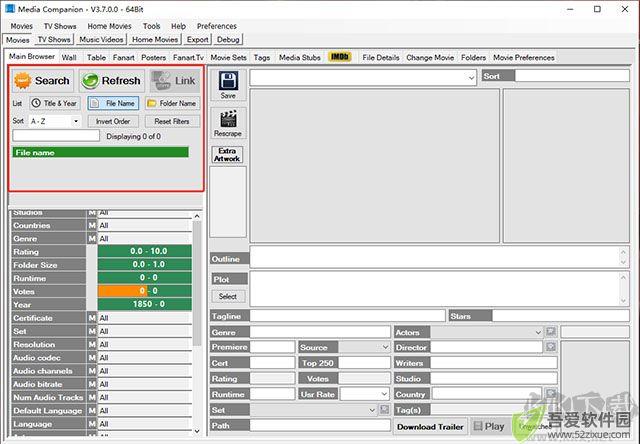The height and width of the screenshot is (444, 640).
Task: Click the Reset Filters button
Action: pyautogui.click(x=172, y=121)
